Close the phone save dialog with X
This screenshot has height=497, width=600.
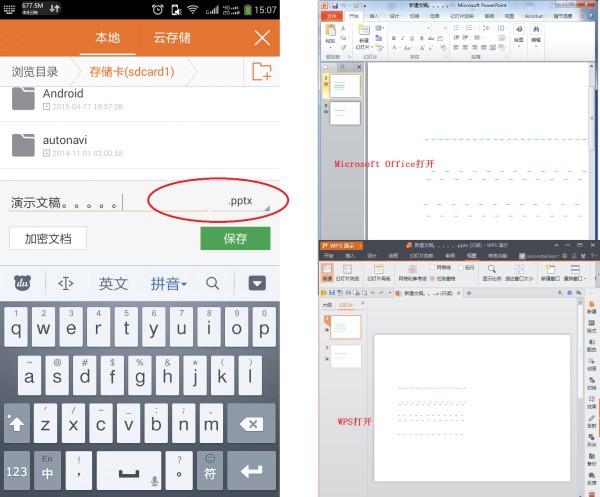tap(262, 38)
